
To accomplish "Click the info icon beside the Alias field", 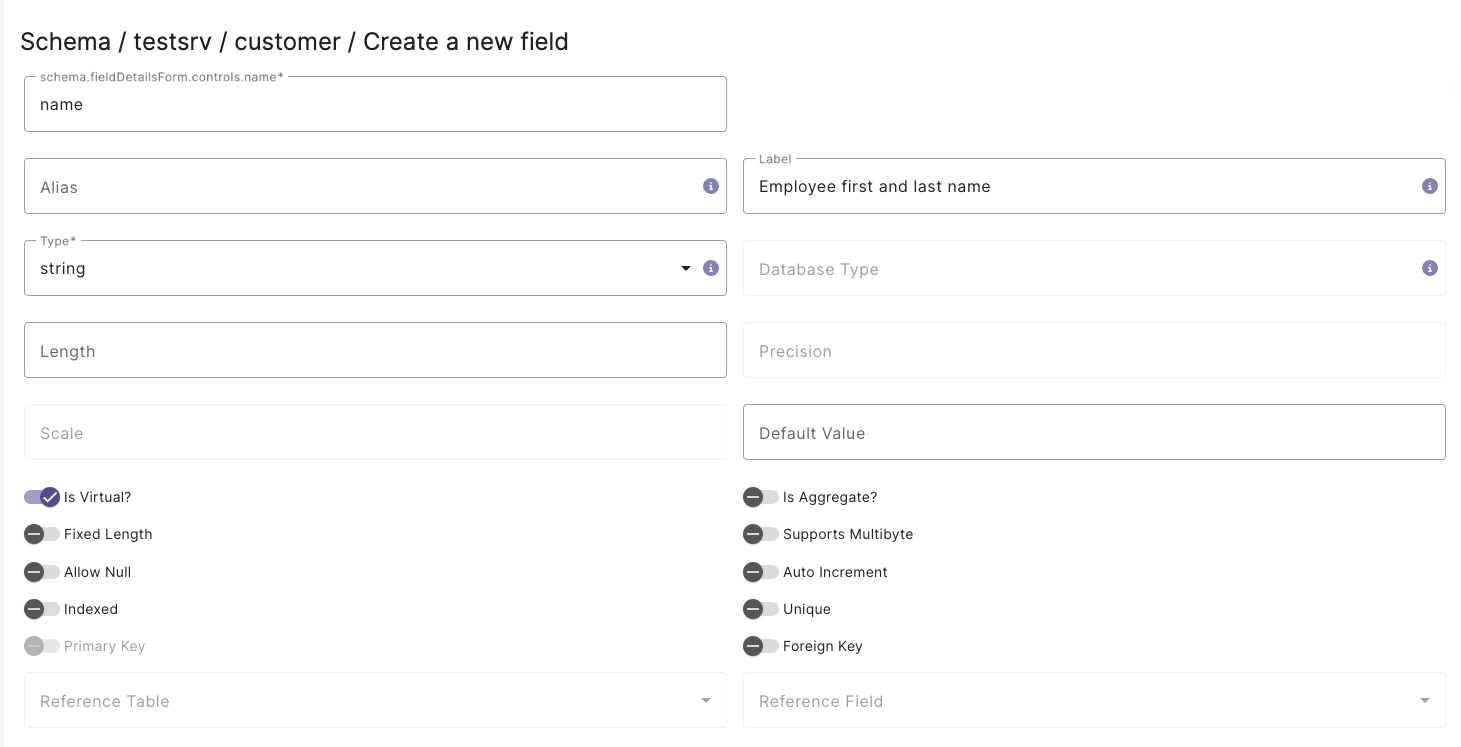I will coord(711,186).
